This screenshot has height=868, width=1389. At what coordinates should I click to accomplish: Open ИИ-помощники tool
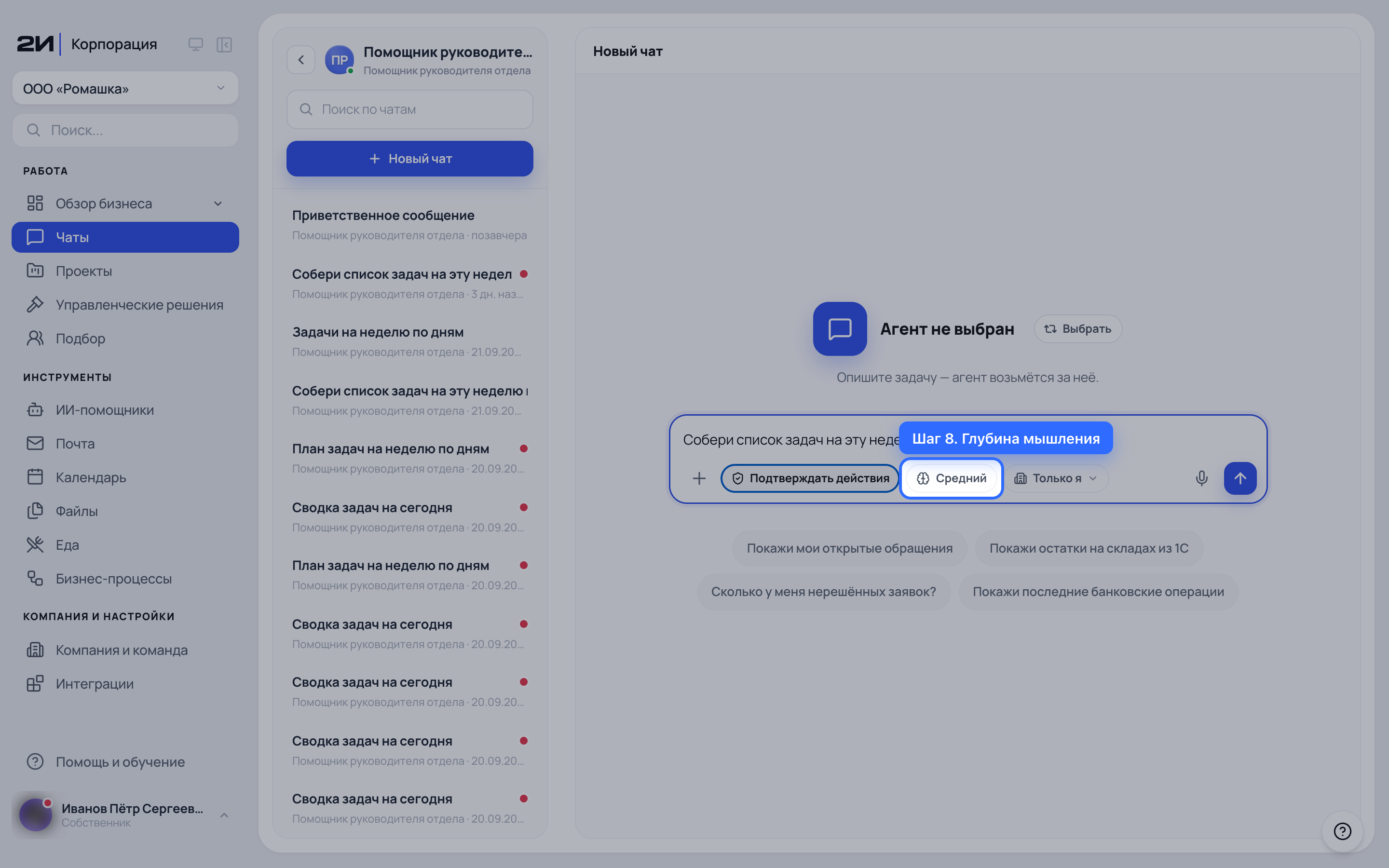click(125, 410)
